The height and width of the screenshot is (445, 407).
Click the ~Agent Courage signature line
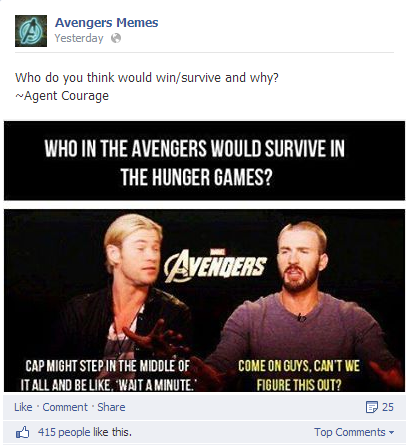point(62,96)
